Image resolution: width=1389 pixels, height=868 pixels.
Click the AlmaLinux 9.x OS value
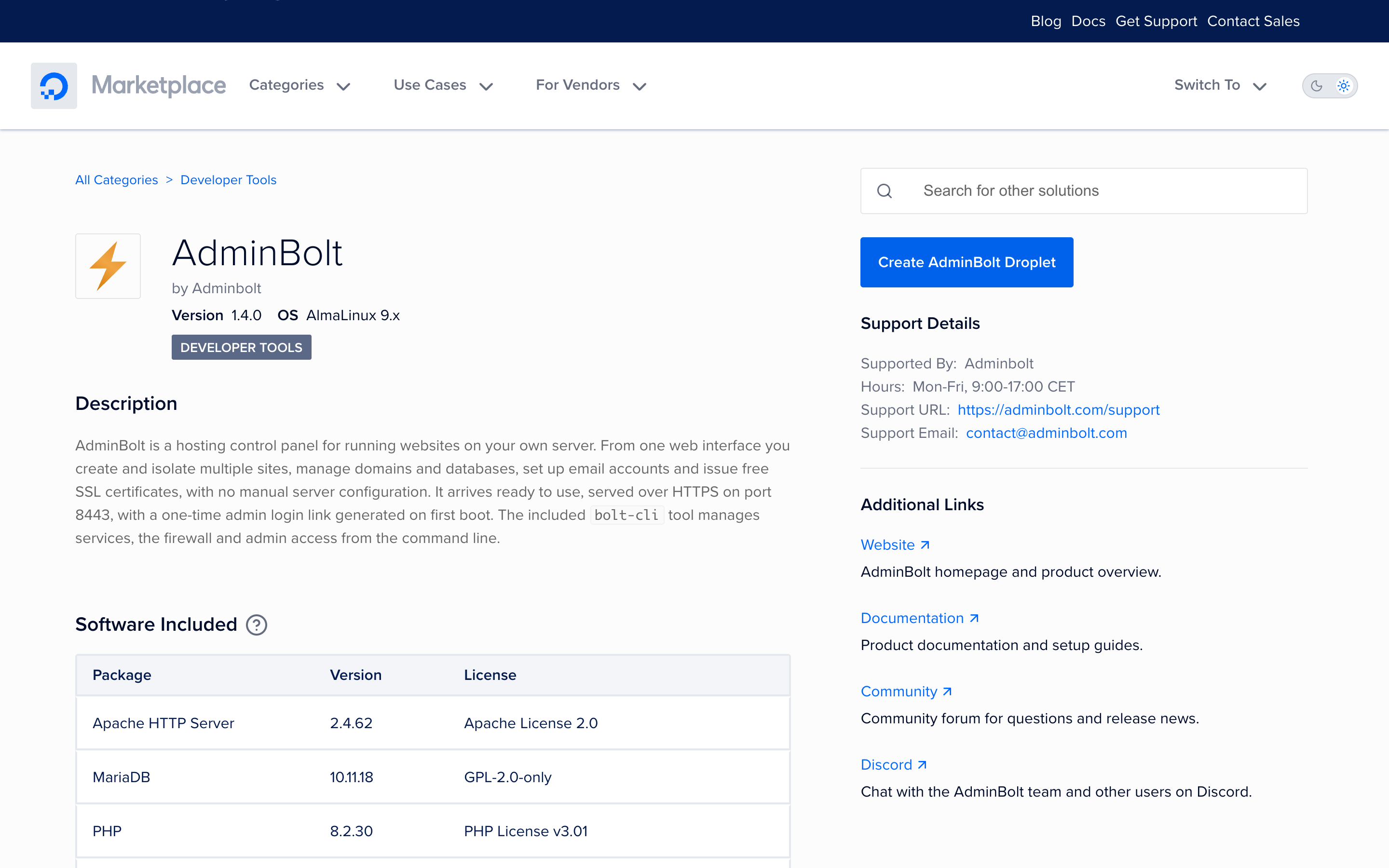click(x=353, y=315)
